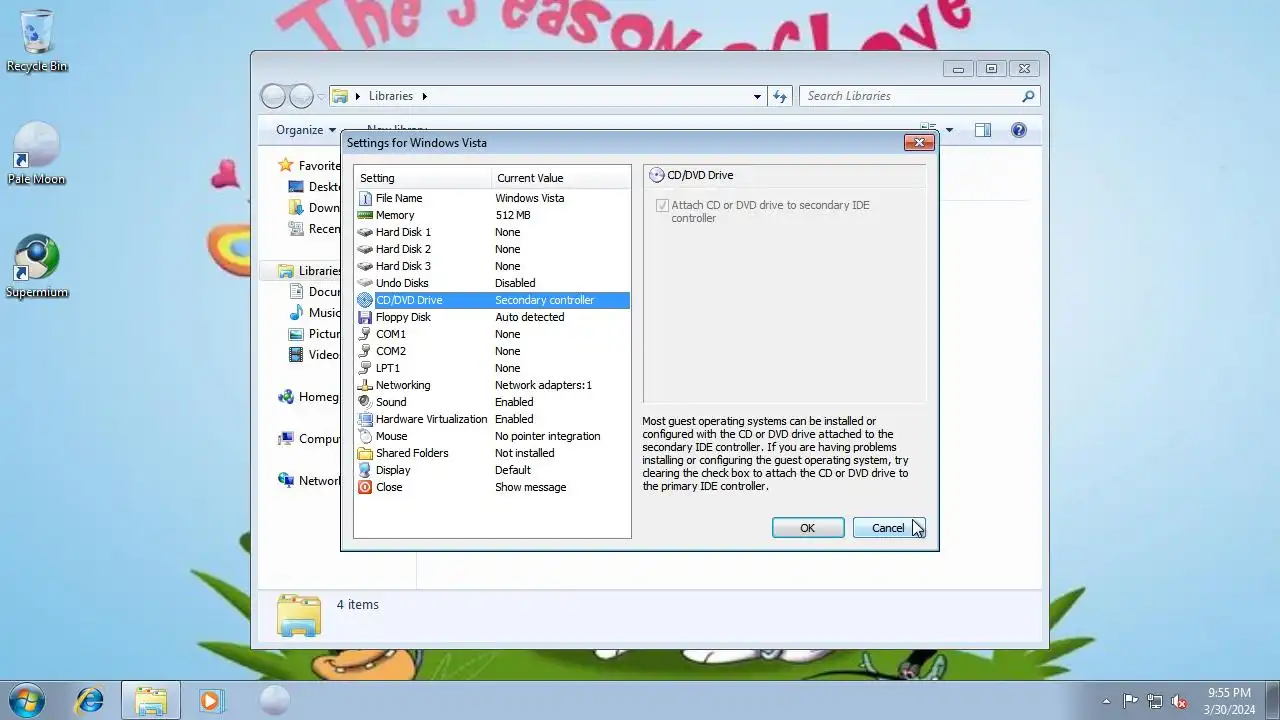The height and width of the screenshot is (720, 1280).
Task: Open the Start menu
Action: coord(27,700)
